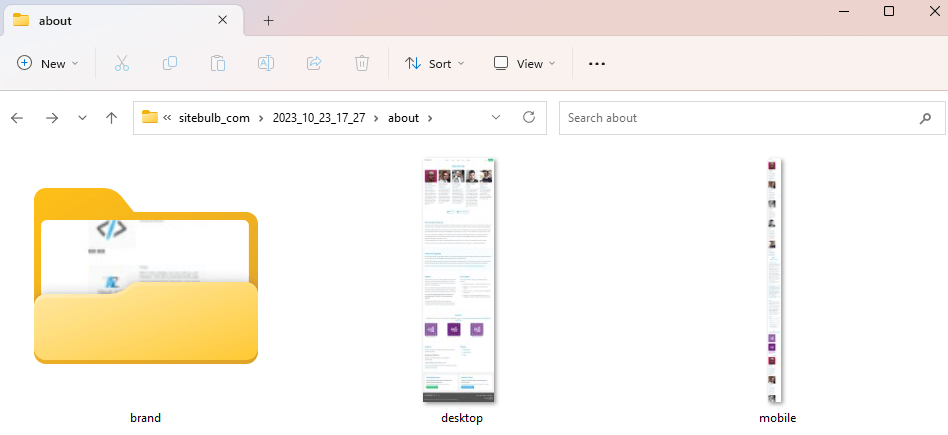Click the folder icon in address bar
The width and height of the screenshot is (948, 435).
(149, 117)
